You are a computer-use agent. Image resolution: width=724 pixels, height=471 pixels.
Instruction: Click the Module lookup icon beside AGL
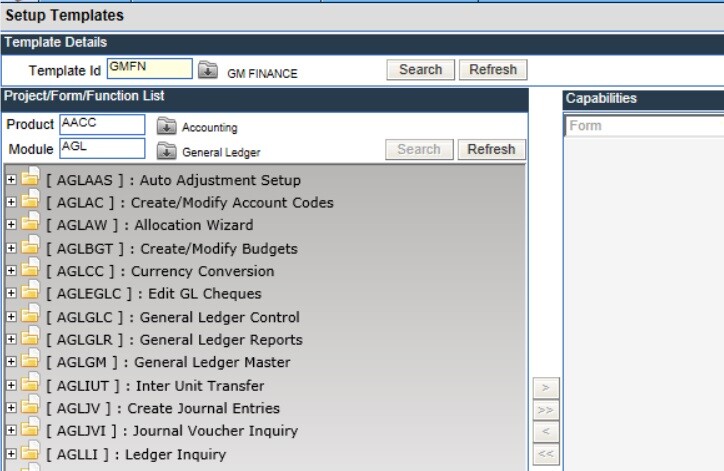click(166, 150)
